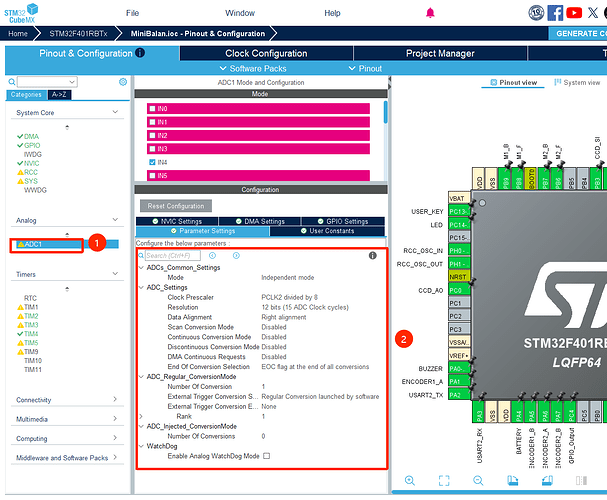The width and height of the screenshot is (607, 500).
Task: Select the PC0 pin on the chip
Action: coord(459,290)
